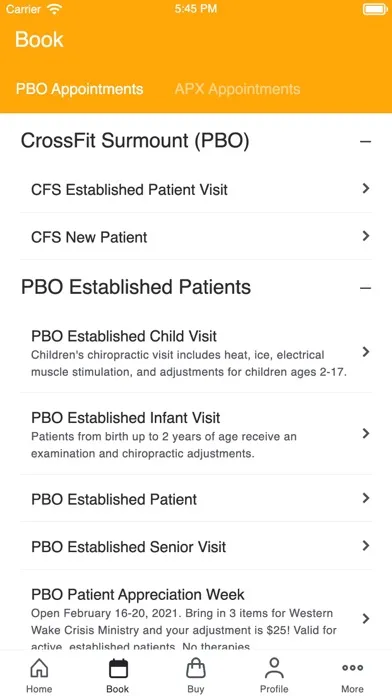The width and height of the screenshot is (392, 696).
Task: Go to the Profile person icon
Action: tap(274, 668)
